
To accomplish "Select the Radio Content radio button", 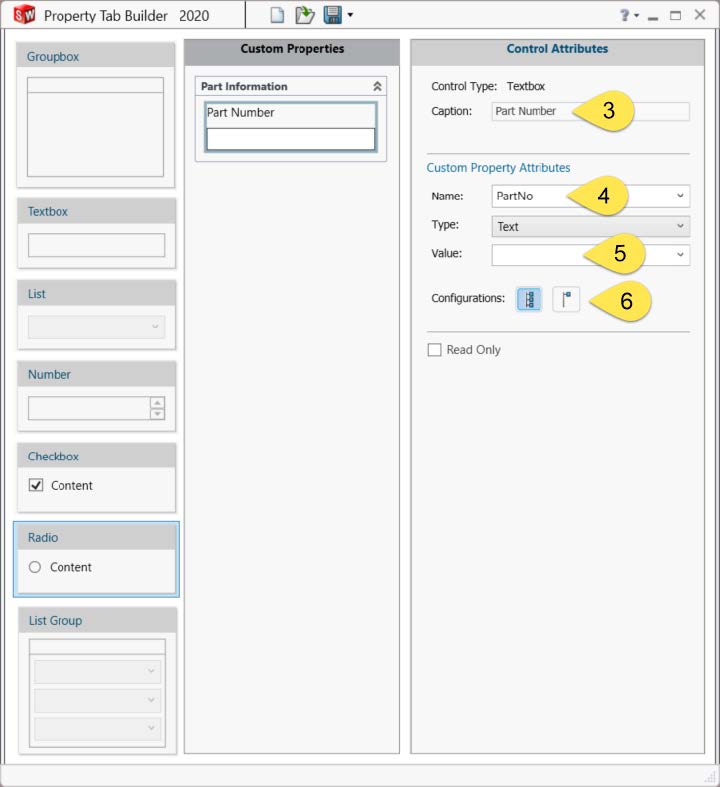I will click(x=36, y=567).
